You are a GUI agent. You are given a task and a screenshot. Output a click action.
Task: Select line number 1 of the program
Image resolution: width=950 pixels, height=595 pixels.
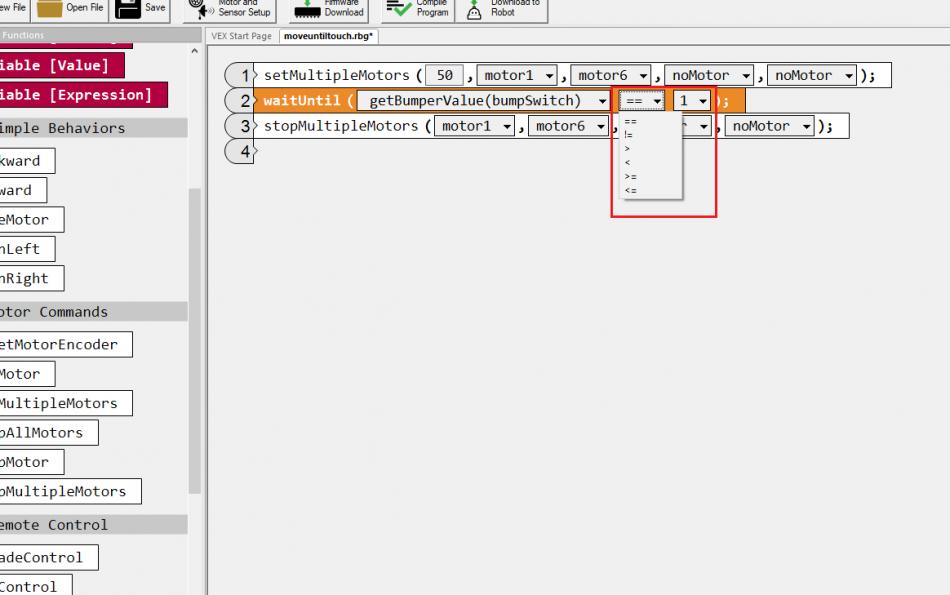pos(241,75)
